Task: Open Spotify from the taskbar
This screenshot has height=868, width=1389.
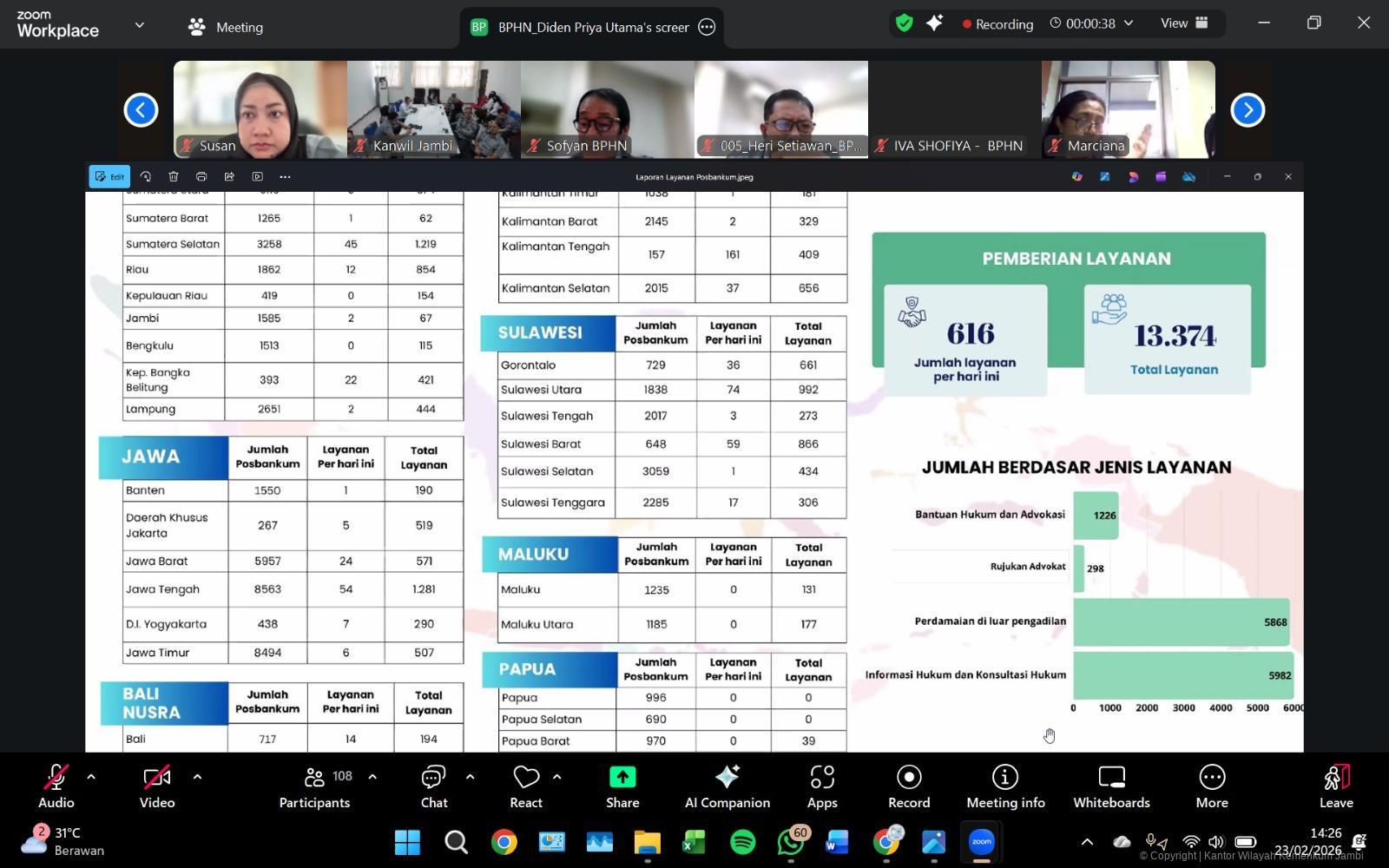Action: [x=742, y=842]
